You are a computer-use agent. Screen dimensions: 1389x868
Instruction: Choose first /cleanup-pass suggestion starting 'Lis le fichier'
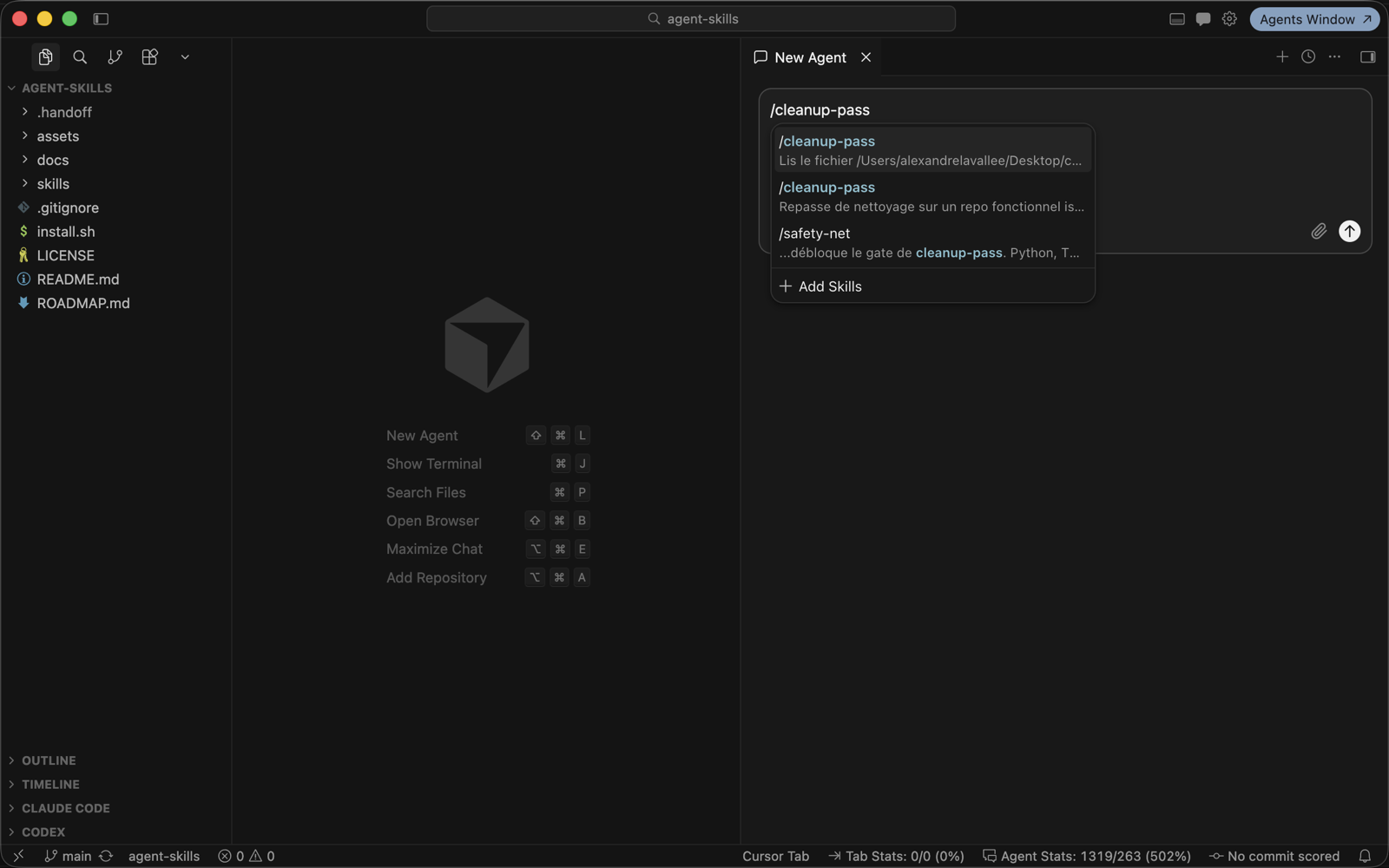click(x=932, y=150)
